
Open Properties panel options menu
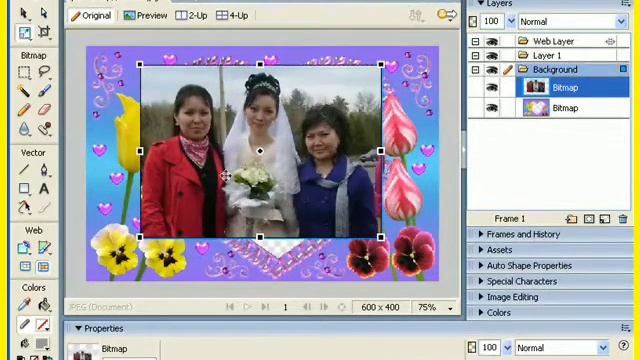(625, 328)
